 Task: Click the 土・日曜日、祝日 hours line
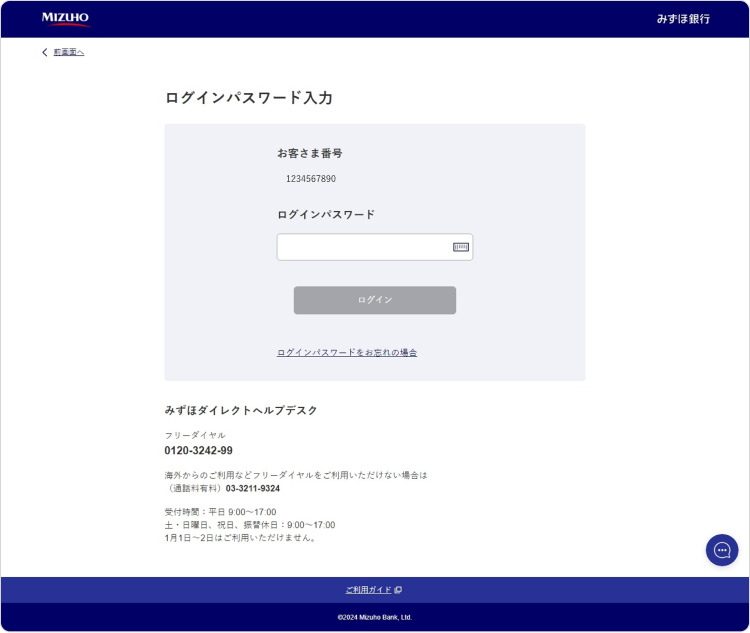pos(250,525)
